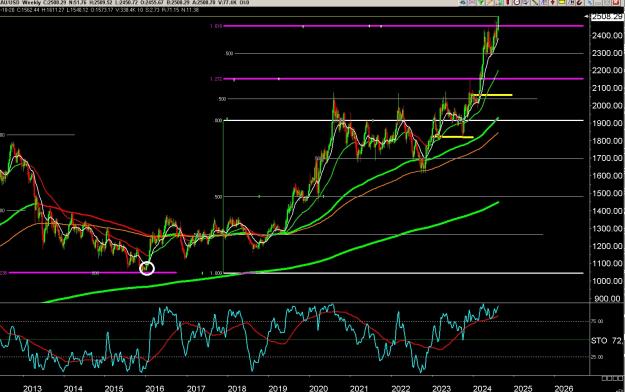625x392 pixels.
Task: Click the red down-arrow icon in top toolbar
Action: tap(553, 2)
